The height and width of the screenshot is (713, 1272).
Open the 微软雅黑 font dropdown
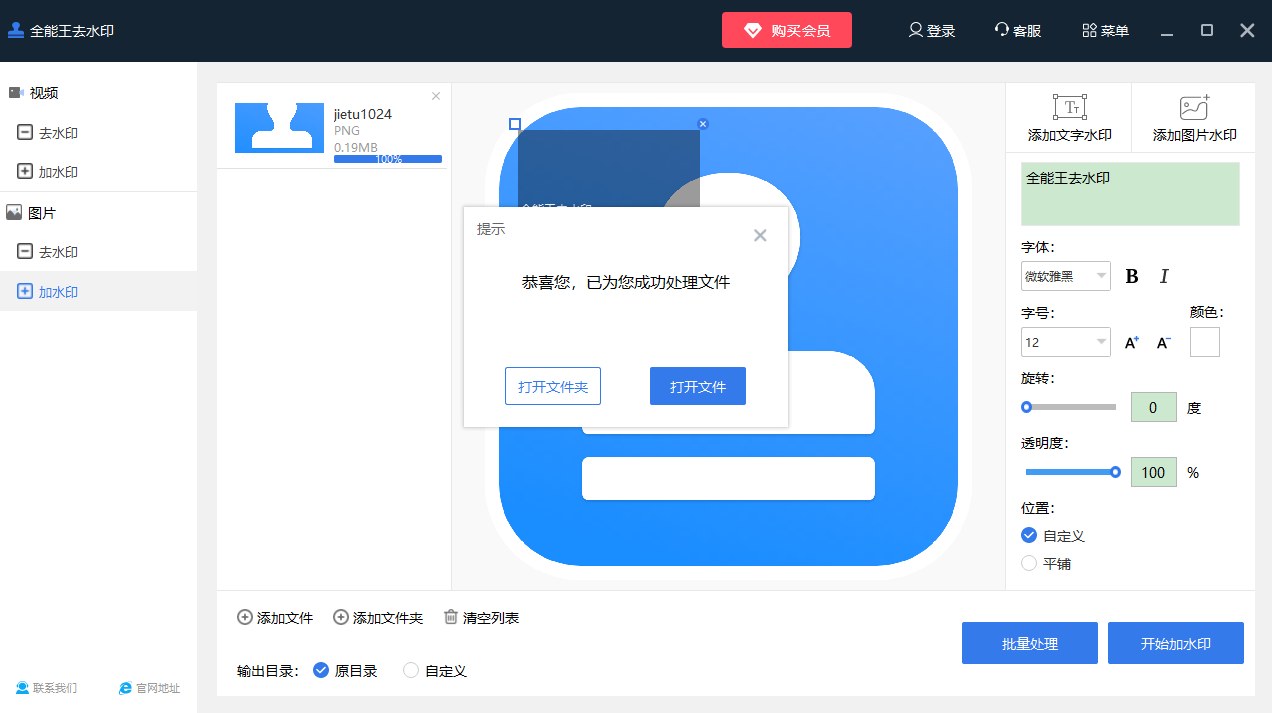pos(1066,276)
